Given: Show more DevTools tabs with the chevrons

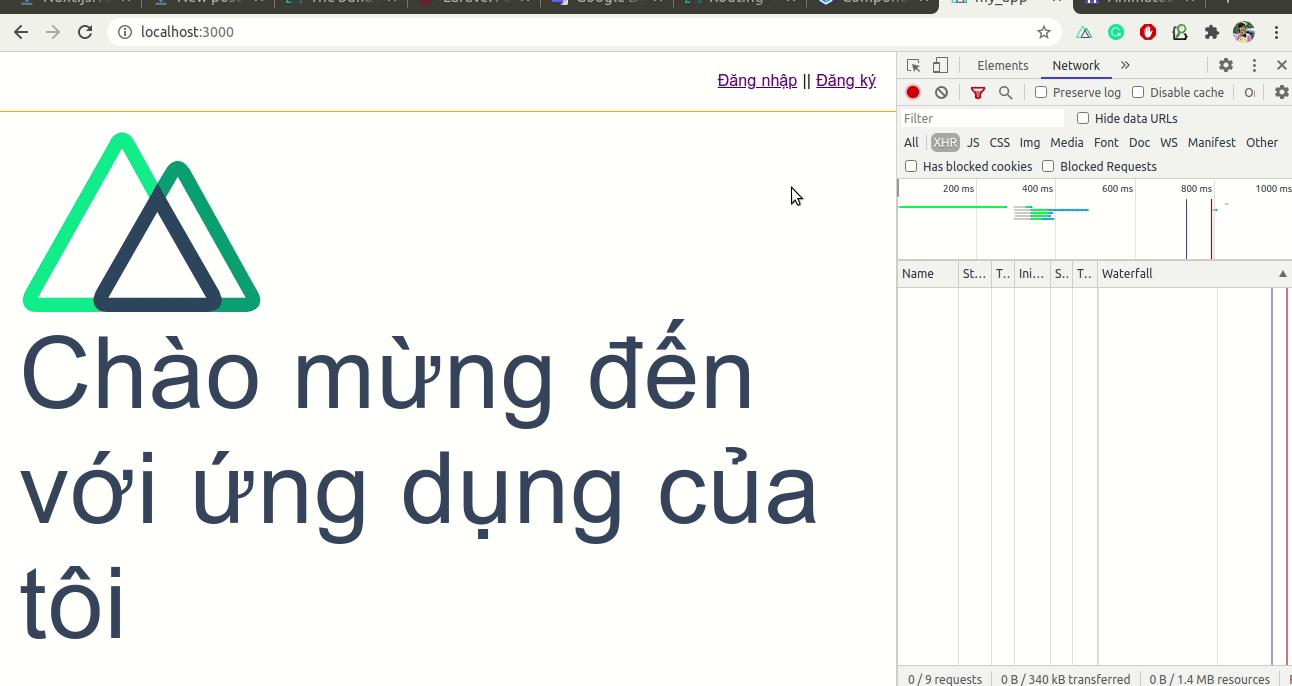Looking at the screenshot, I should point(1125,65).
